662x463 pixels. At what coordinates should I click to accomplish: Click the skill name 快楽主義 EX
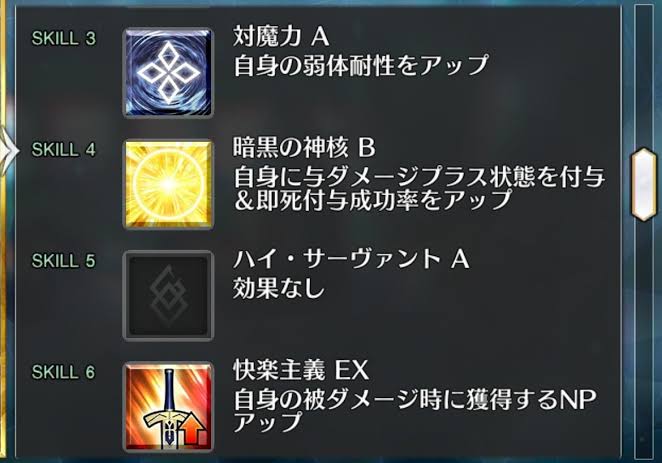click(x=301, y=369)
